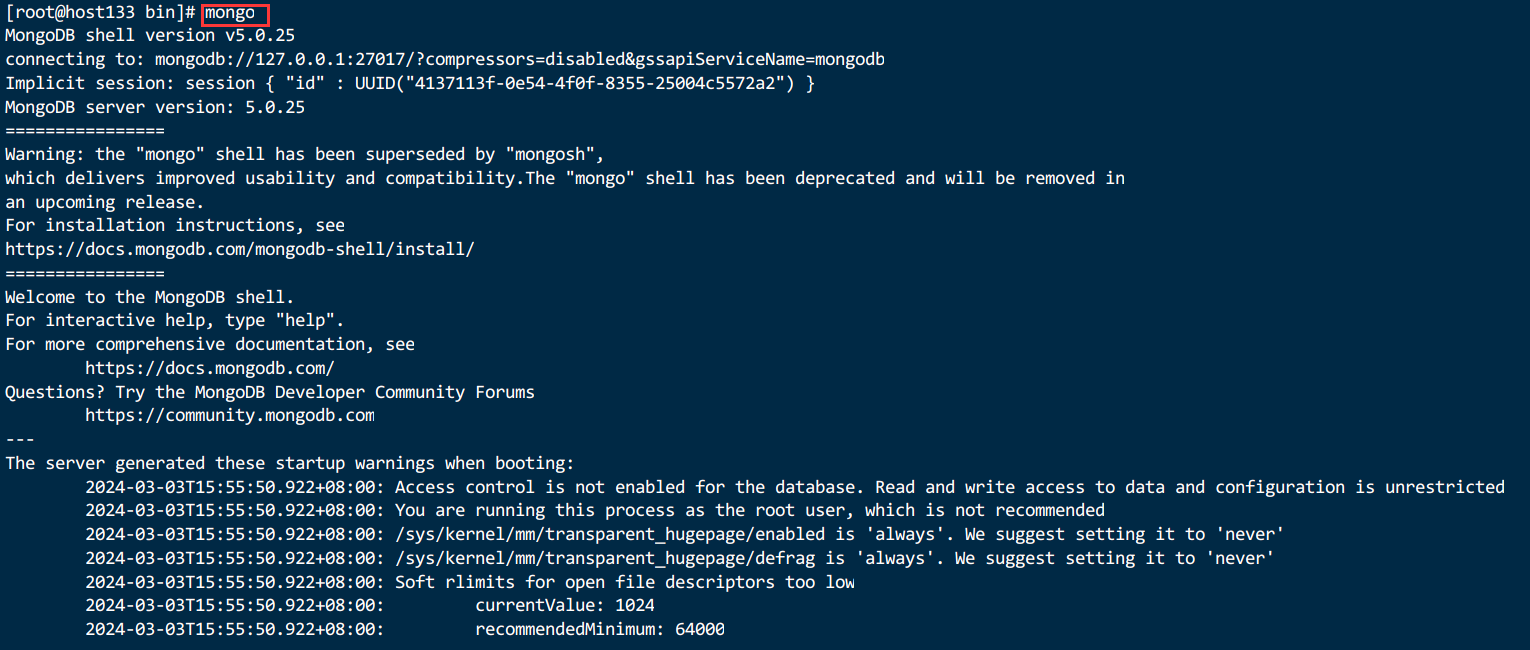
Task: Click the recommendedMinimum: 64000 text
Action: pos(600,630)
